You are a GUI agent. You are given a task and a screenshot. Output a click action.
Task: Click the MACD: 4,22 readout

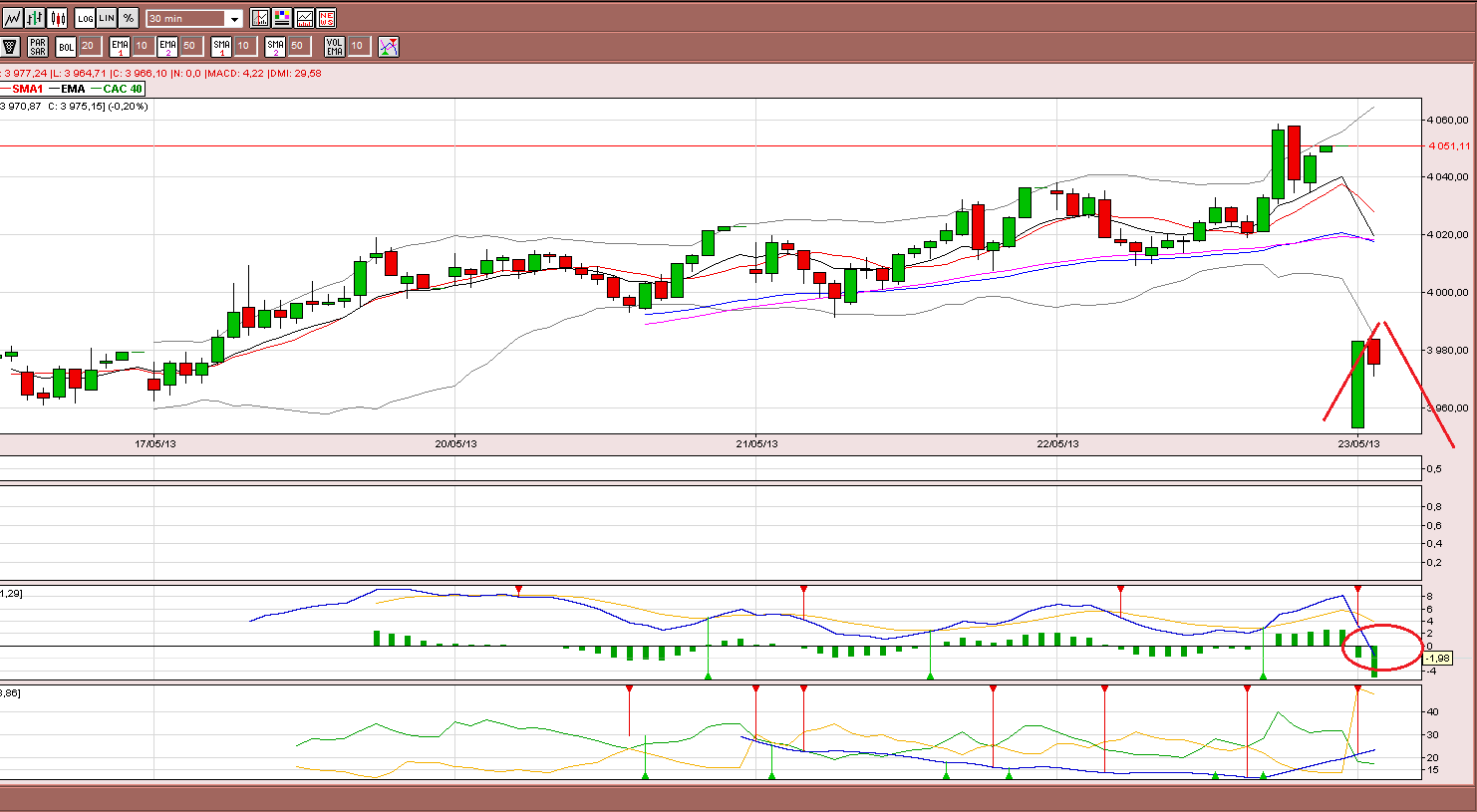coord(234,73)
